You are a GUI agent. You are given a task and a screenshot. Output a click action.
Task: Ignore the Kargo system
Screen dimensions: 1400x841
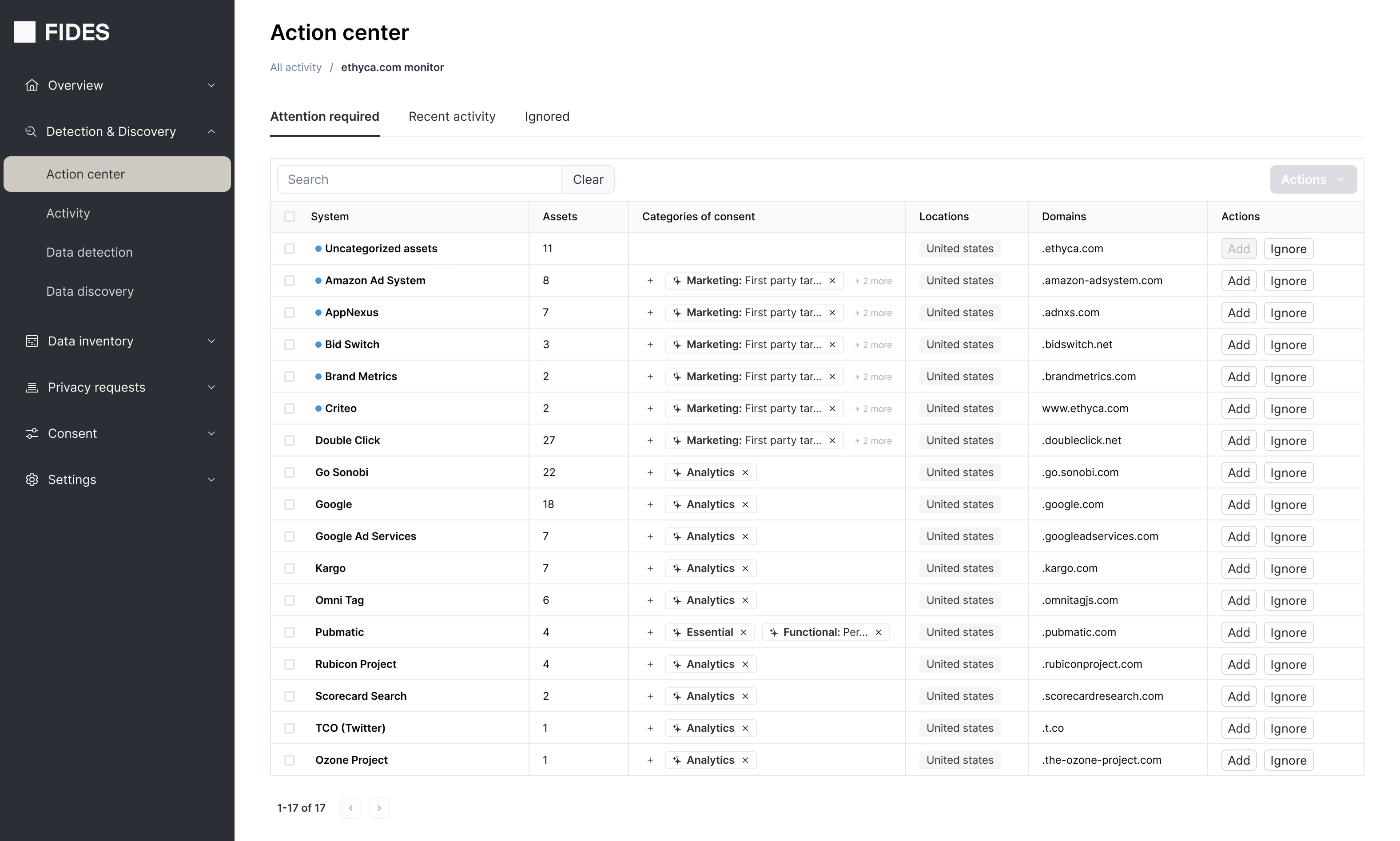(x=1289, y=568)
